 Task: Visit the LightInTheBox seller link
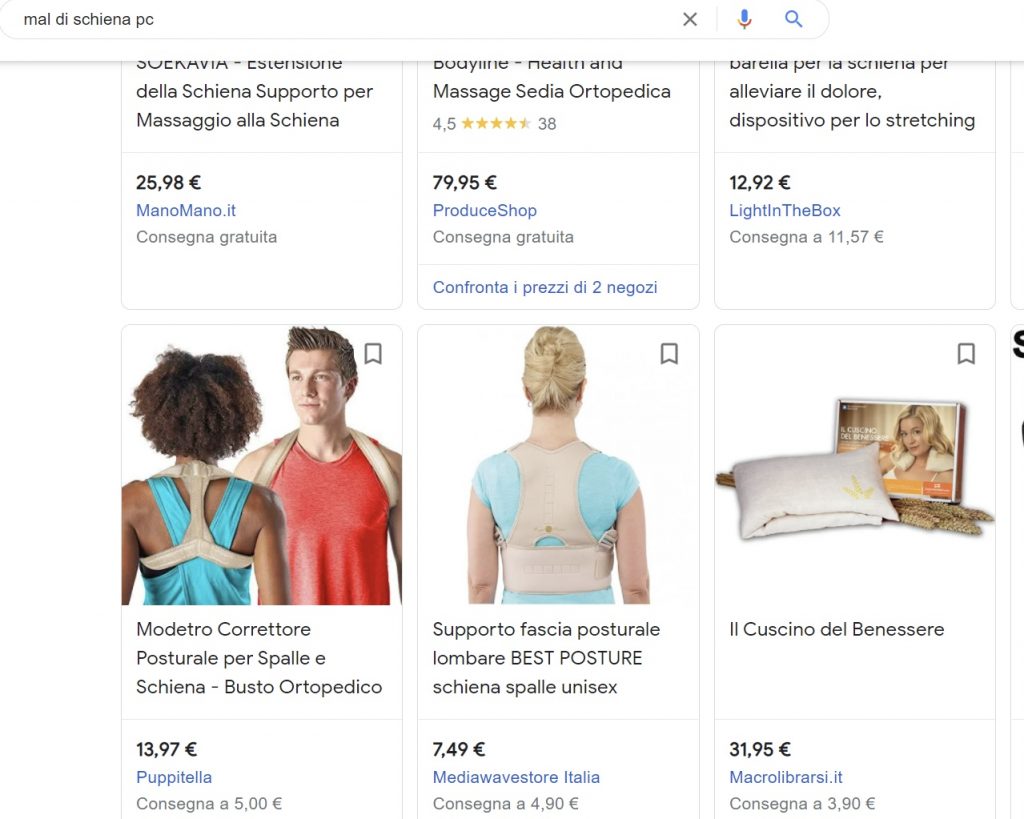click(x=785, y=210)
